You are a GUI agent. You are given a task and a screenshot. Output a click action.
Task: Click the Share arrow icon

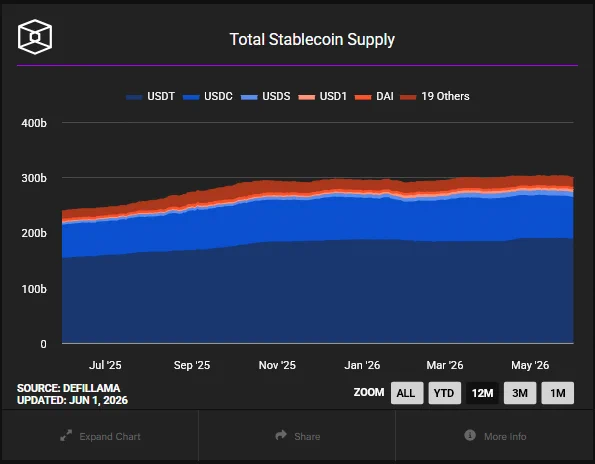[x=281, y=435]
